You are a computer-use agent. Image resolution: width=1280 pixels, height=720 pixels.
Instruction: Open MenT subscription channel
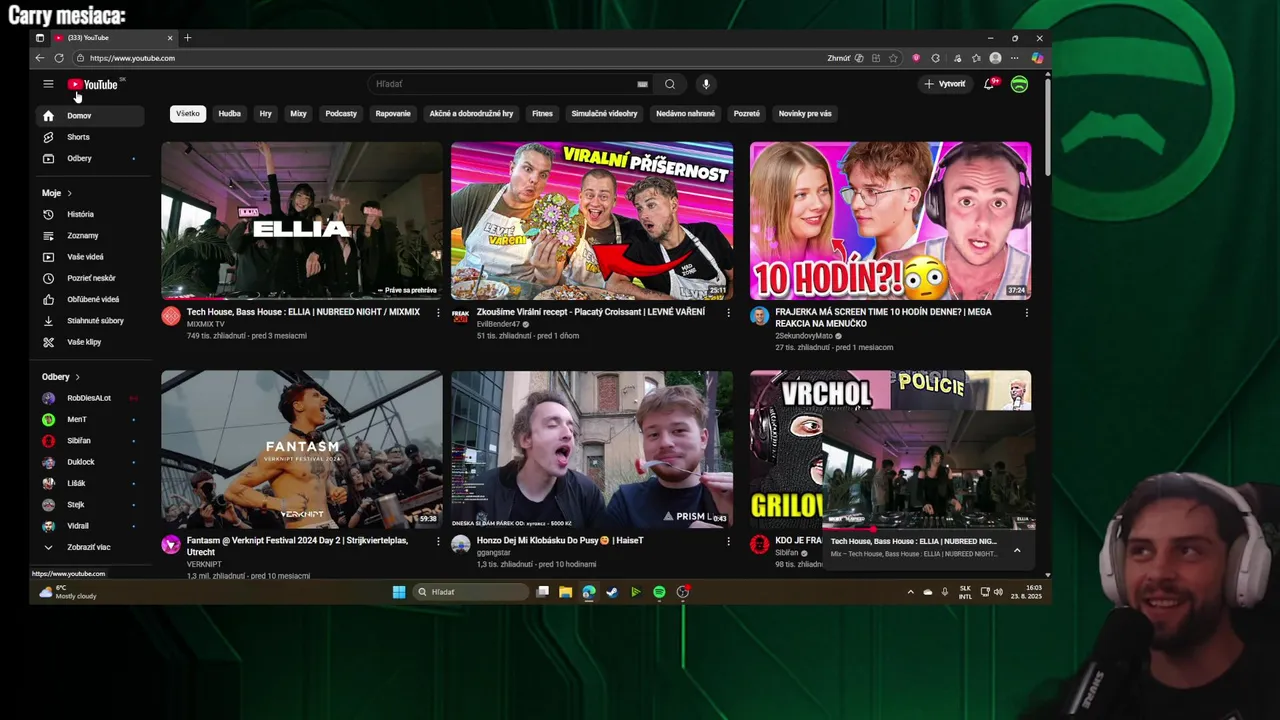pos(91,419)
